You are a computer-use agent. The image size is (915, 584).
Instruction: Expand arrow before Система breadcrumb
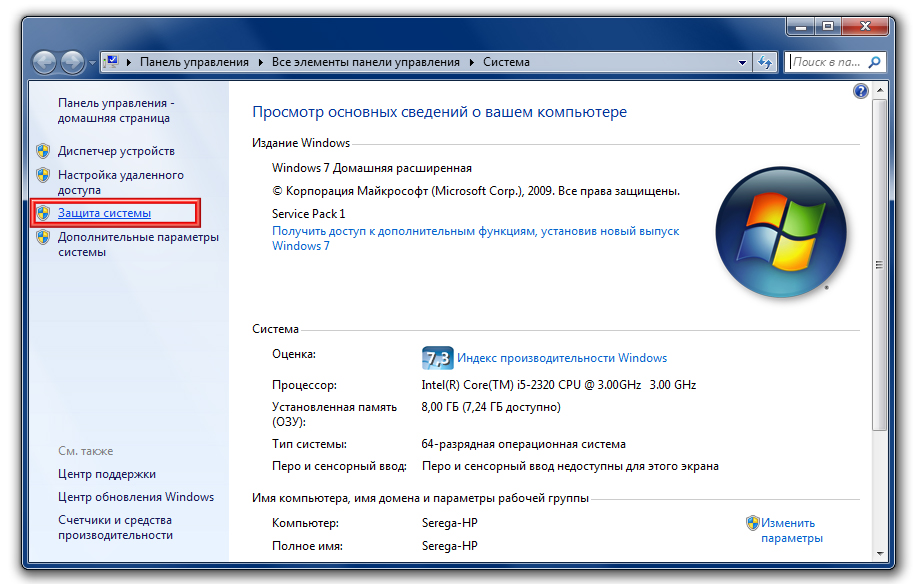pos(472,62)
